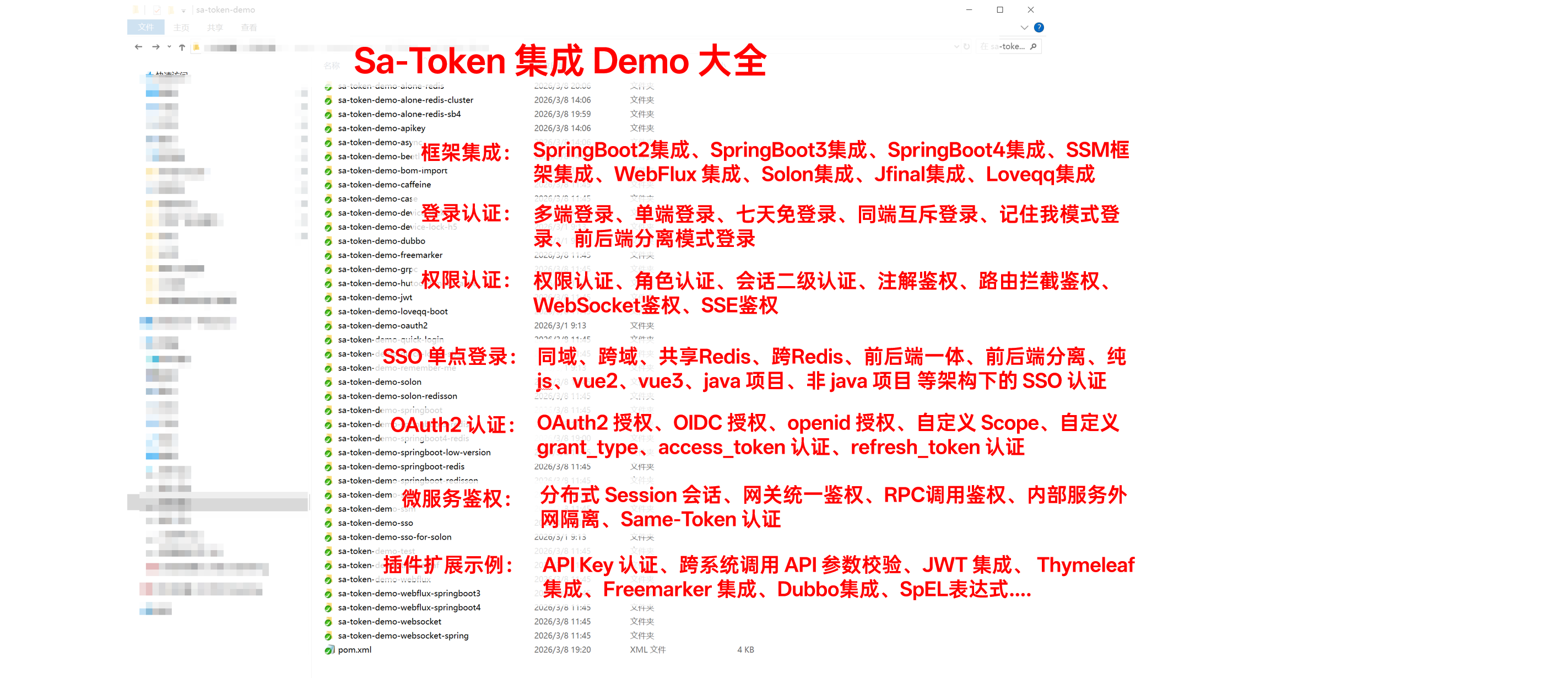Open the quick access toolbar dropdown

click(183, 10)
